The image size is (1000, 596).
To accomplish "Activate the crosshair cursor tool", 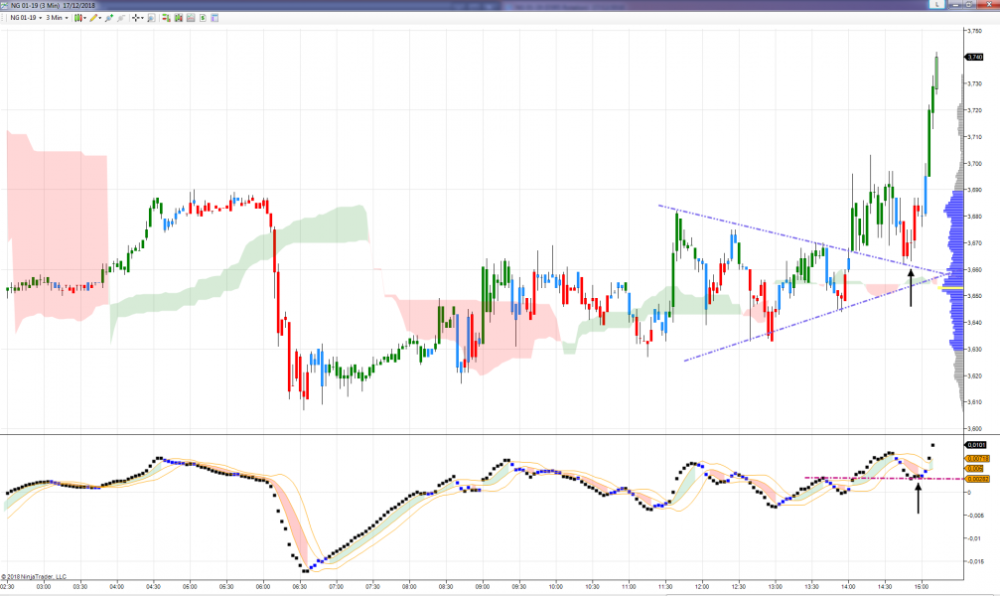I will 136,18.
